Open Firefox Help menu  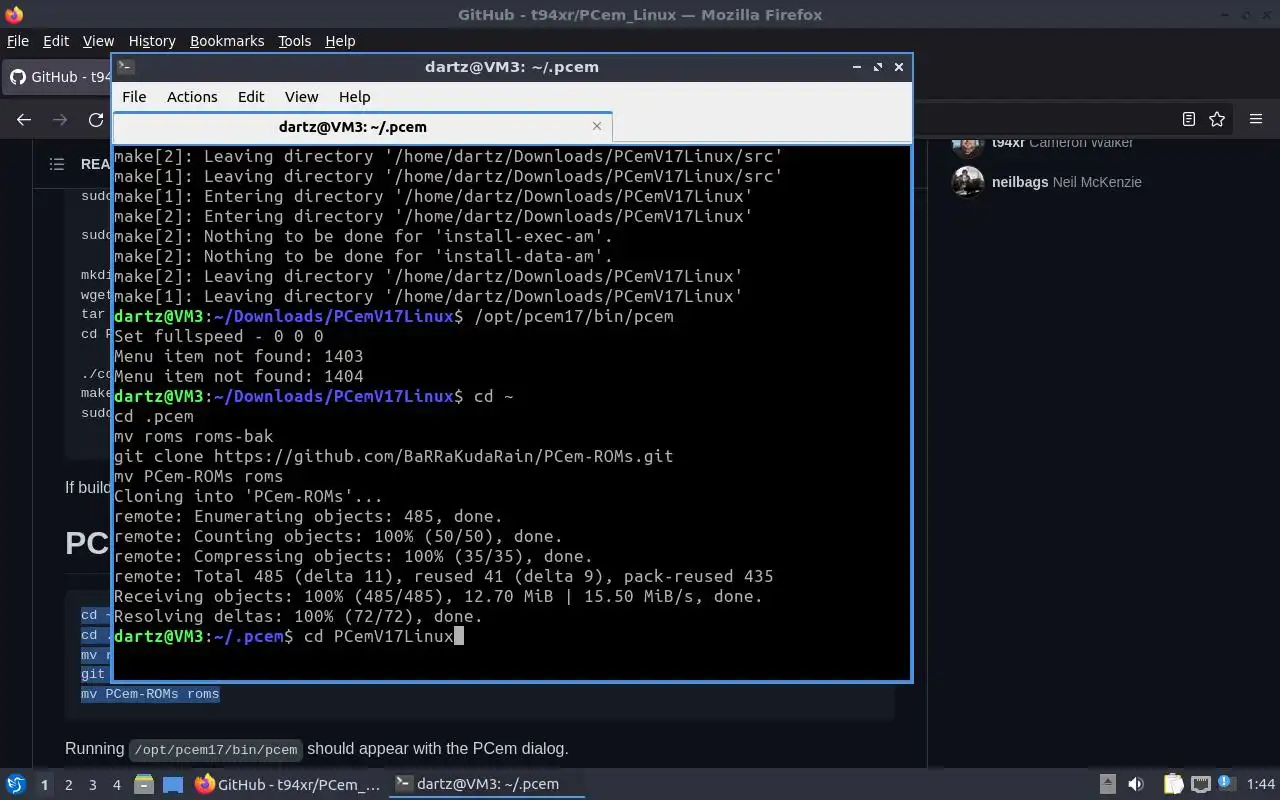(x=340, y=41)
